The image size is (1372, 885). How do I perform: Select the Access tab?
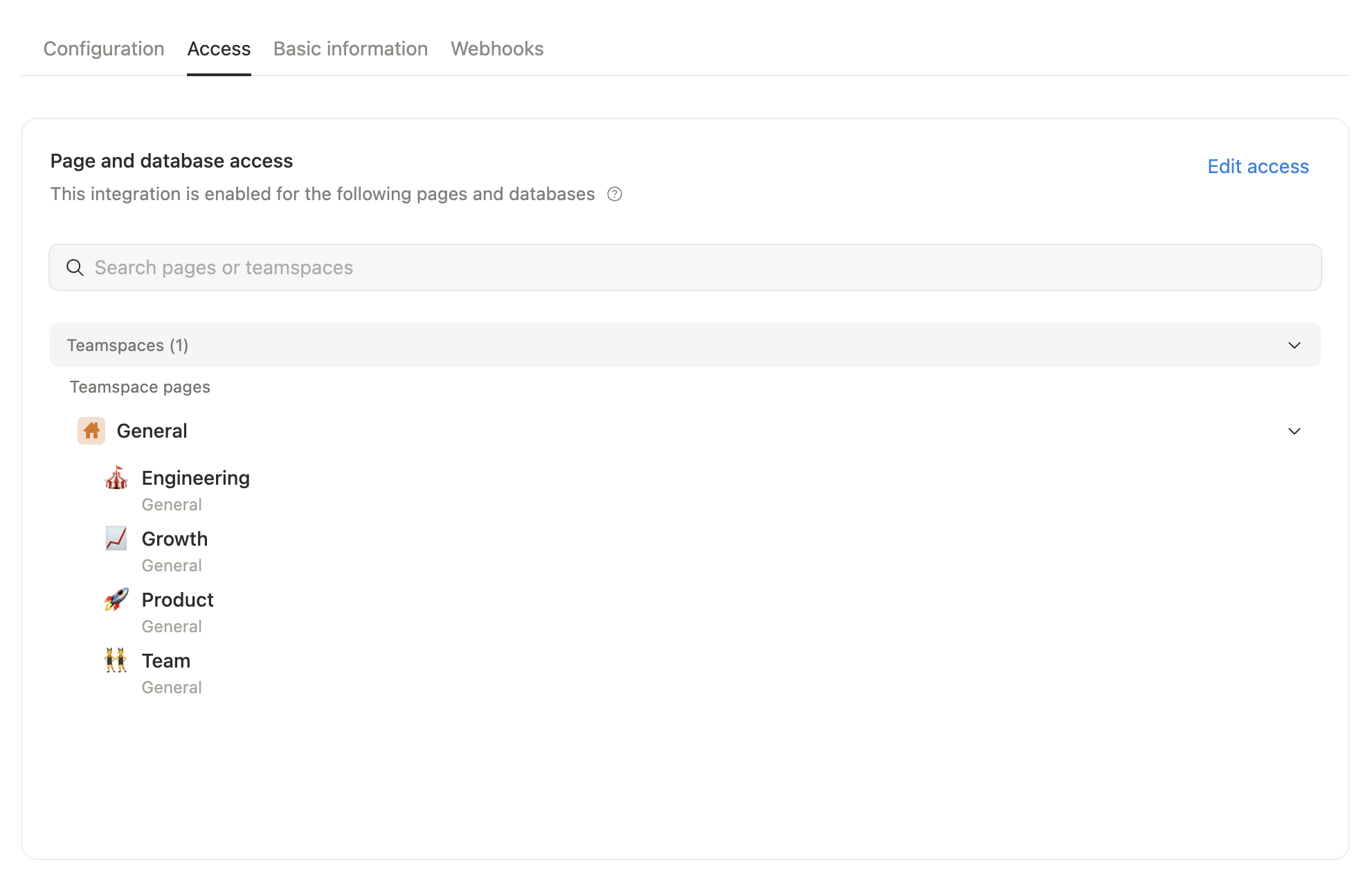pos(219,48)
